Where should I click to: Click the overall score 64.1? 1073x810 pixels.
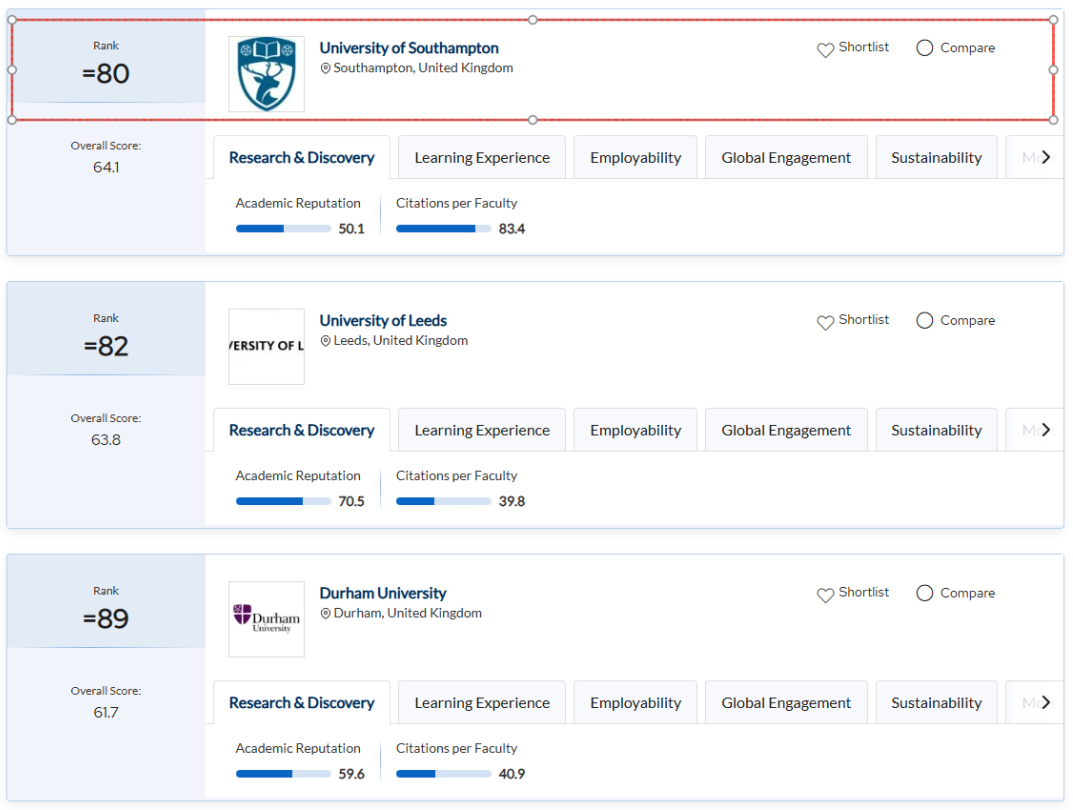point(106,167)
